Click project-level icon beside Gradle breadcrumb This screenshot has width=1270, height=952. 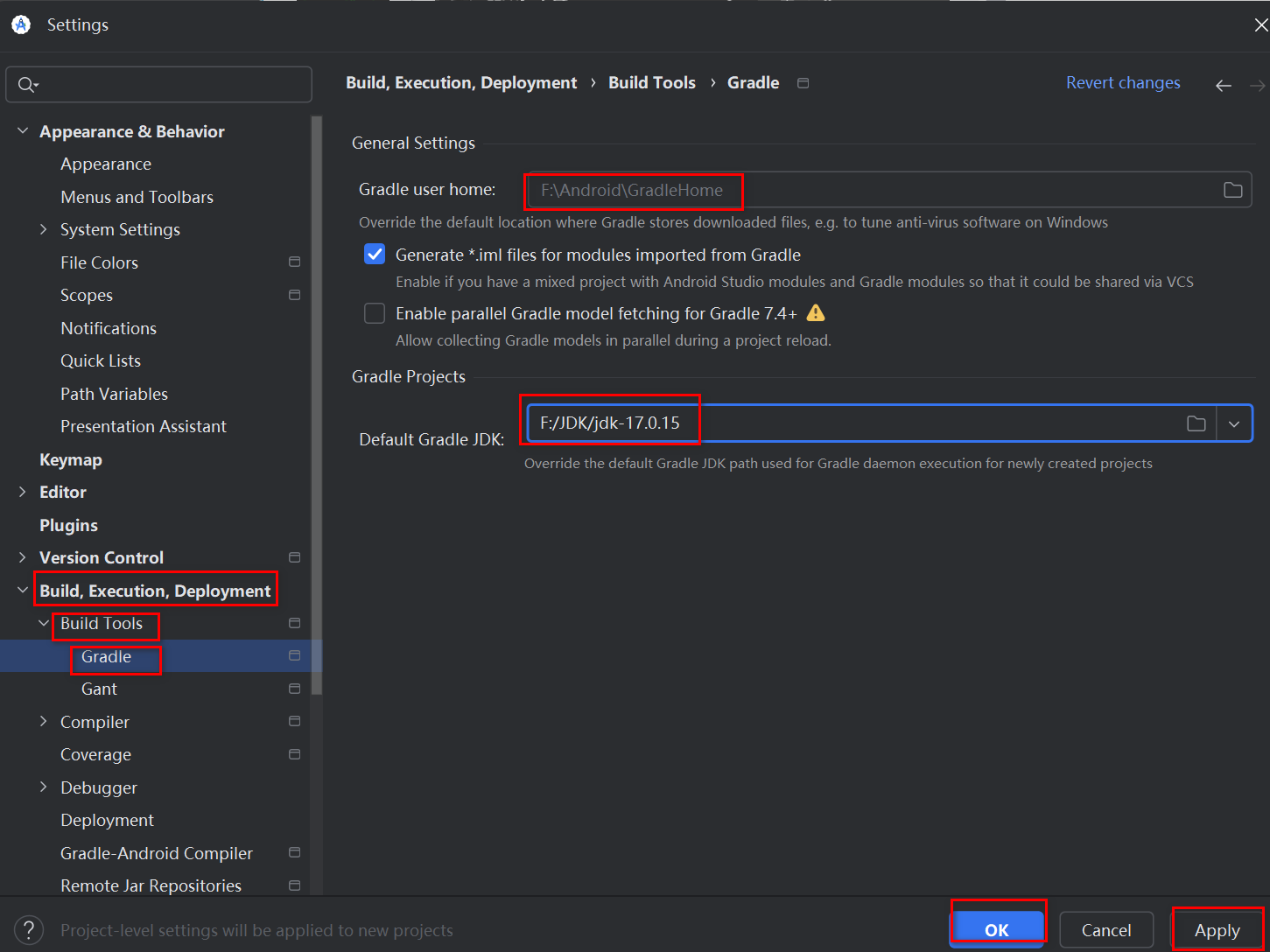pos(803,83)
